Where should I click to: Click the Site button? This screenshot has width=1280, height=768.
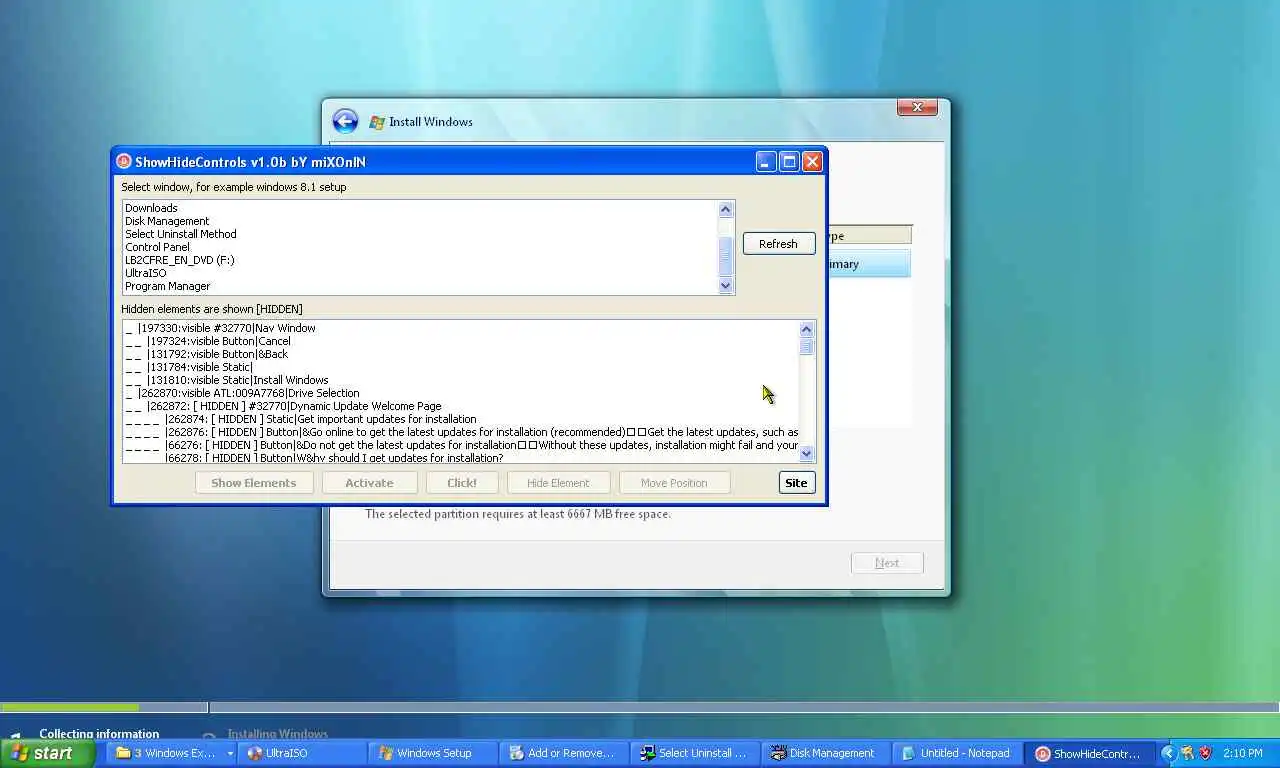[x=796, y=483]
